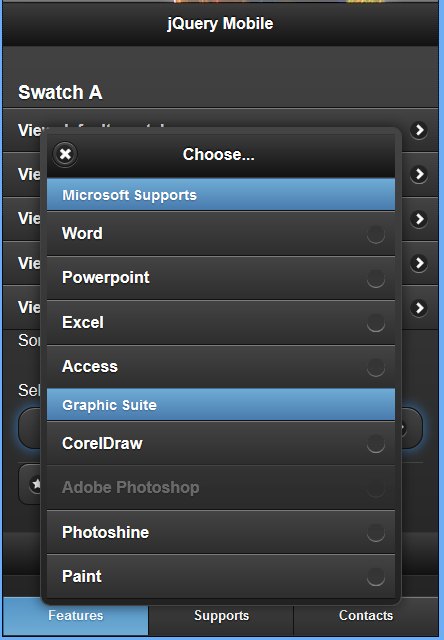The height and width of the screenshot is (640, 444).
Task: Switch to the Features tab
Action: coord(76,616)
